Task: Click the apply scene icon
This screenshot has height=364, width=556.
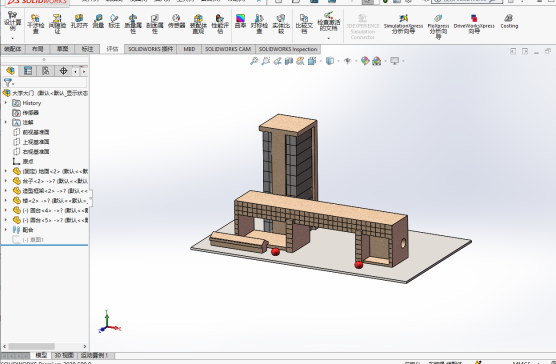Action: pos(377,61)
